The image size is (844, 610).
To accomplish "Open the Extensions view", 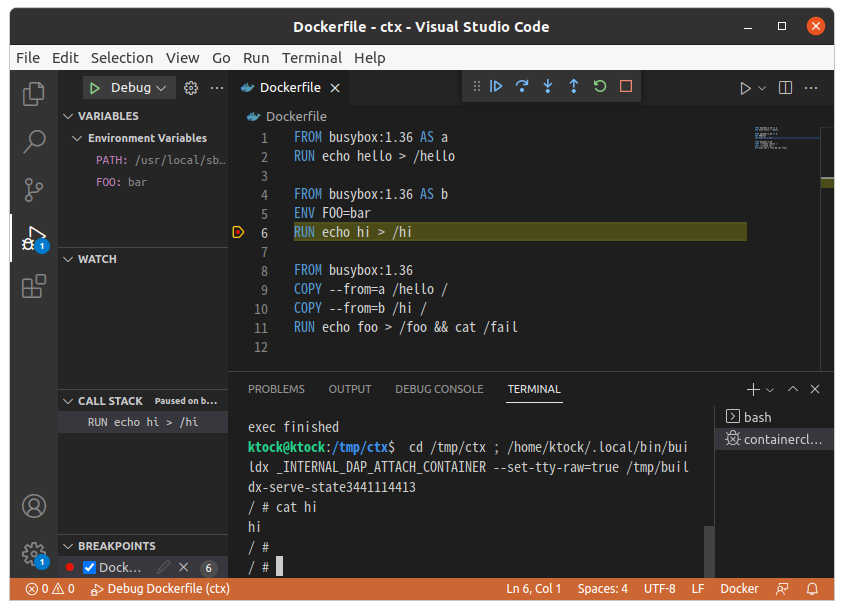I will coord(34,287).
